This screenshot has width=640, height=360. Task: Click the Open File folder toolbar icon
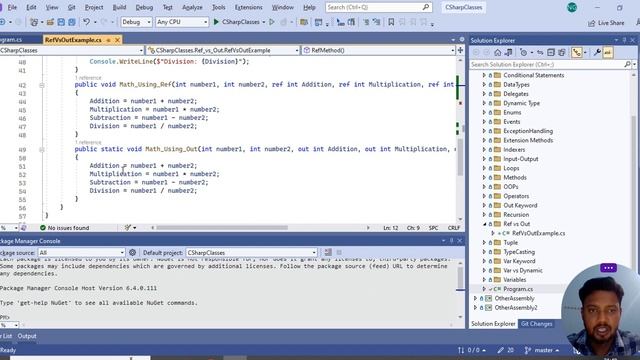[x=50, y=22]
